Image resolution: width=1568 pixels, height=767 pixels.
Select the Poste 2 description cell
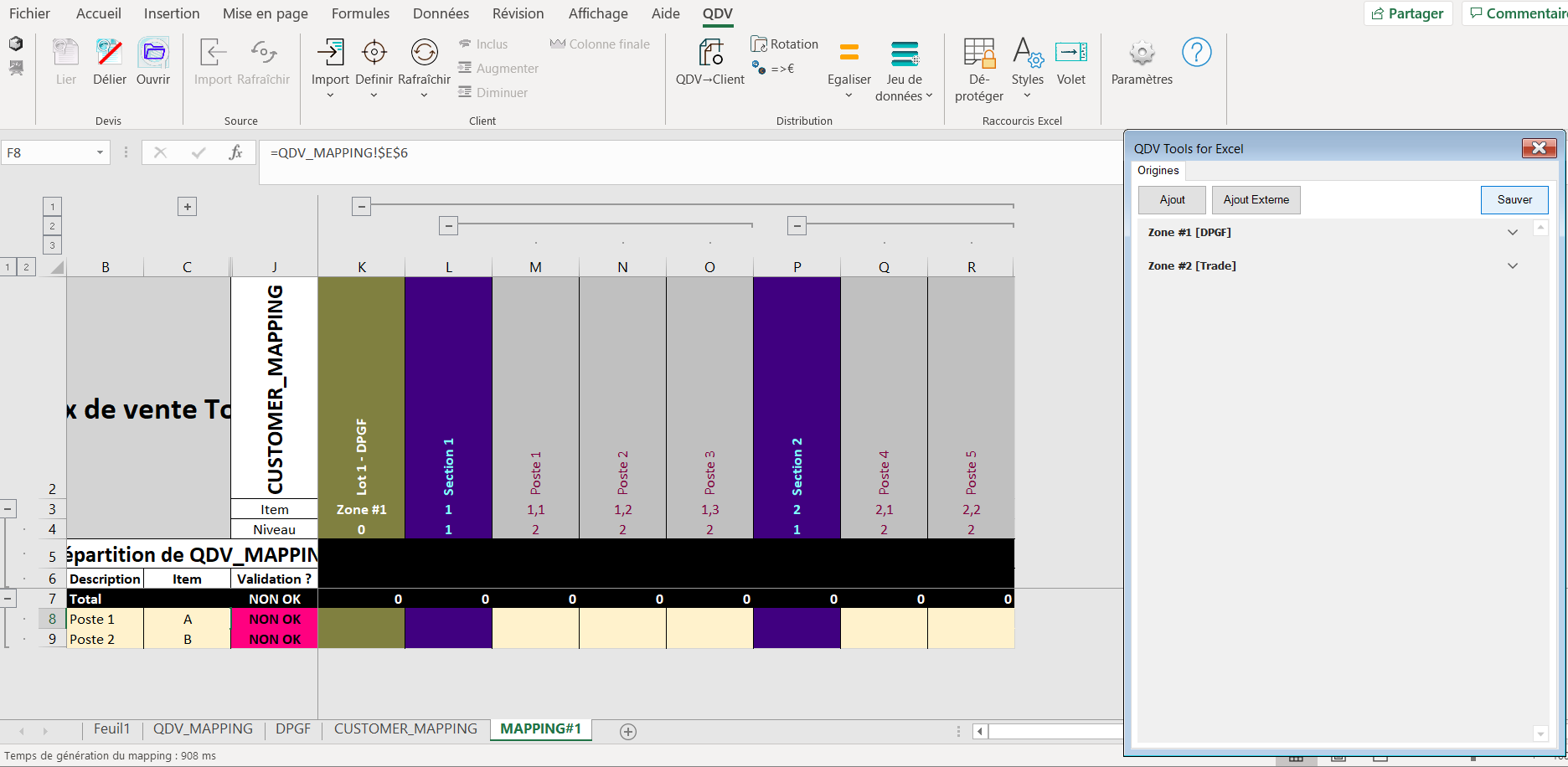pyautogui.click(x=106, y=640)
